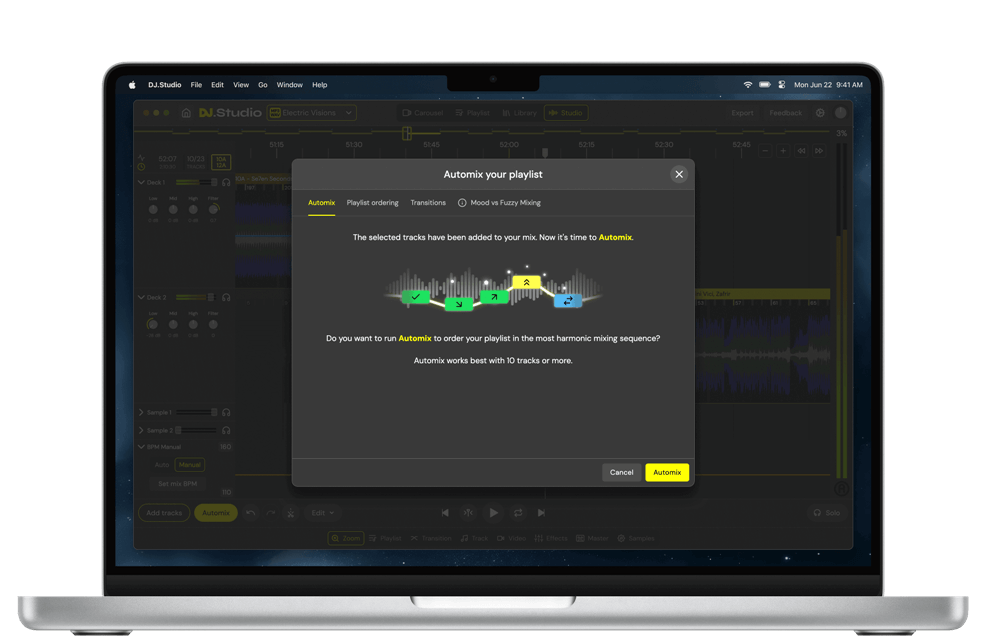Click the skip-to-start transport icon
The height and width of the screenshot is (641, 986).
pos(445,513)
